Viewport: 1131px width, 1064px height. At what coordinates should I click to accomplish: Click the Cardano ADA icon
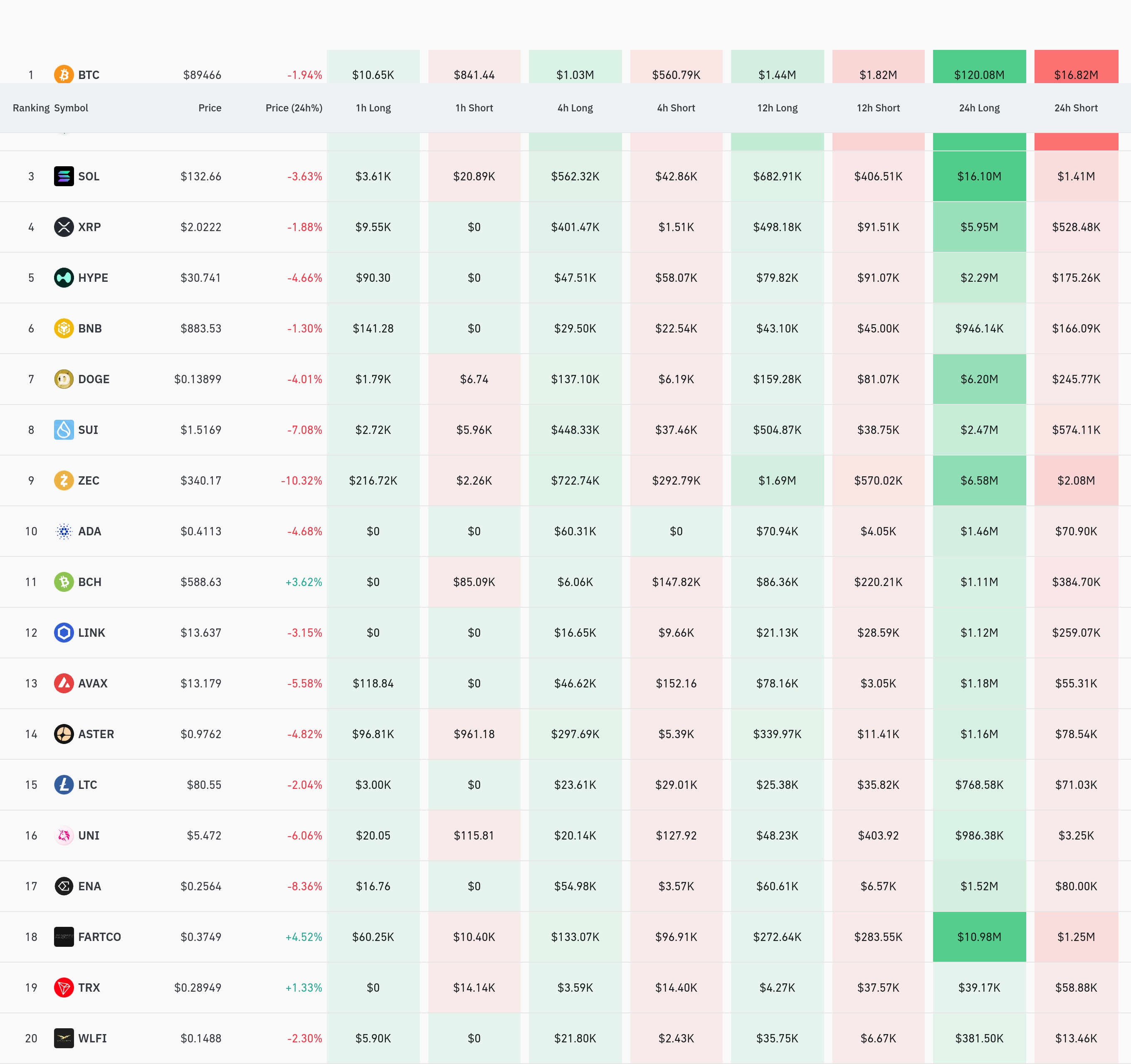click(64, 531)
